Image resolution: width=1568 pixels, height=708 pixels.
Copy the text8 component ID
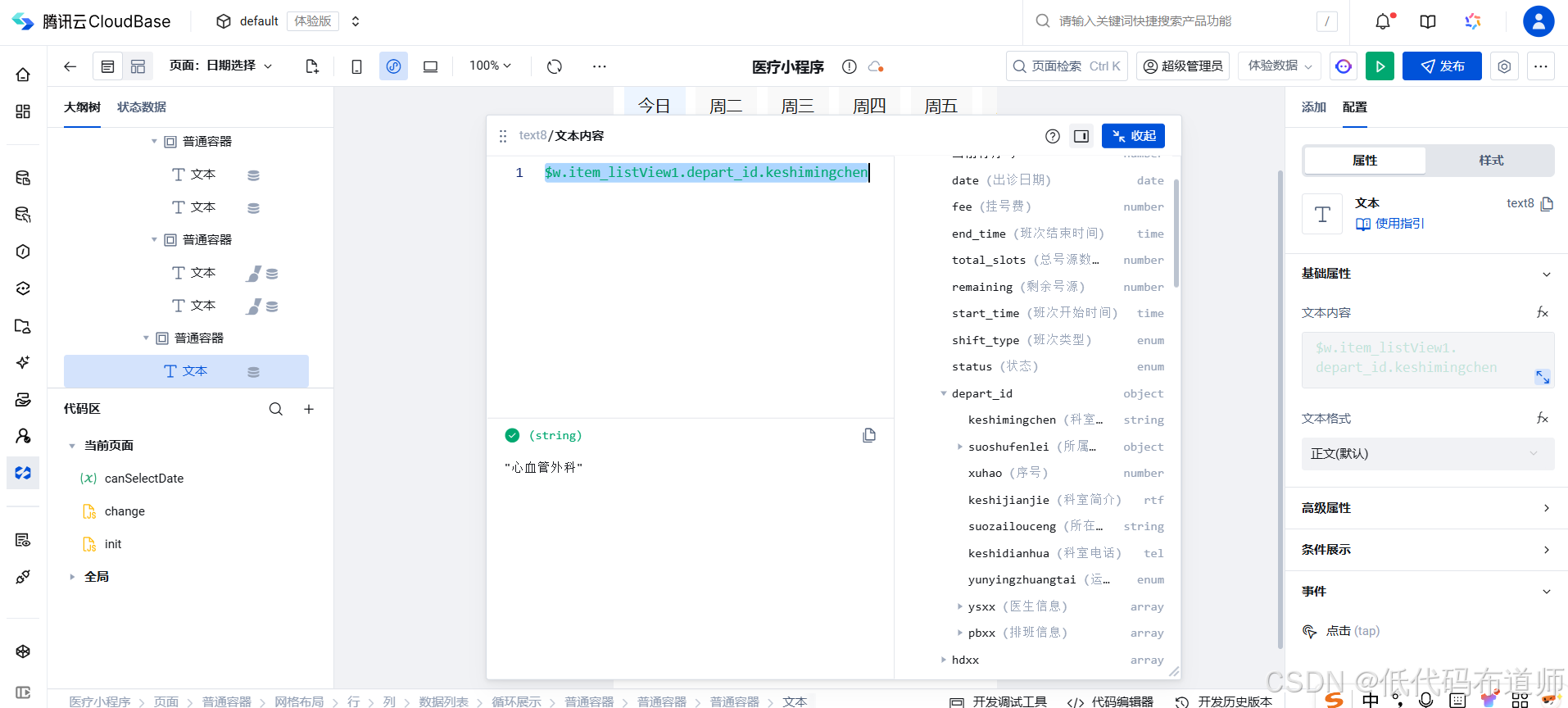(1547, 203)
